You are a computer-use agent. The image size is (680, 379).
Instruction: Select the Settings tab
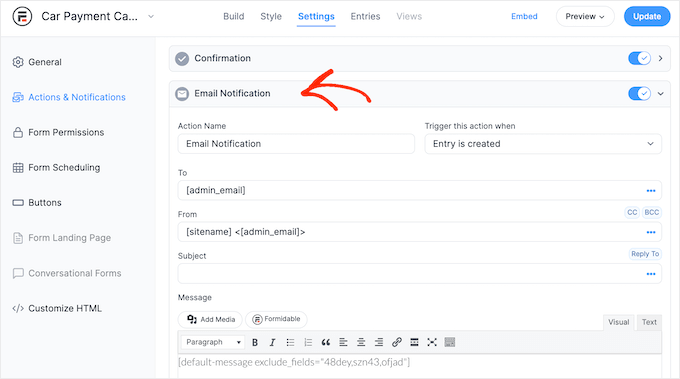tap(316, 16)
